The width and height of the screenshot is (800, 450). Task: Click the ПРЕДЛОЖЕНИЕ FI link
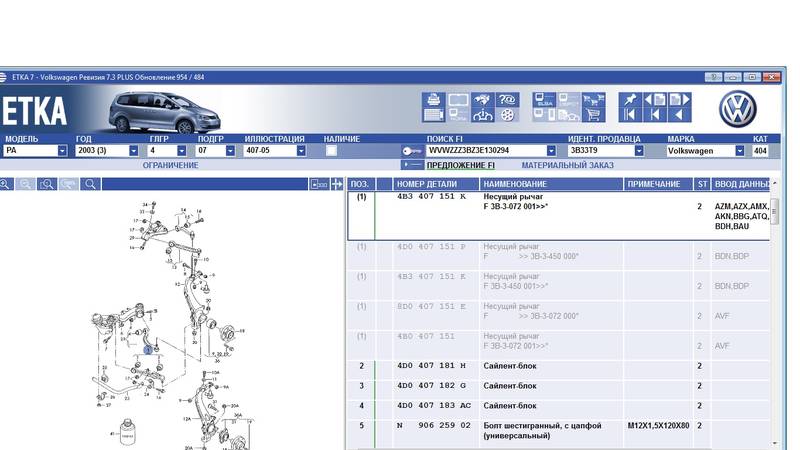pos(461,165)
